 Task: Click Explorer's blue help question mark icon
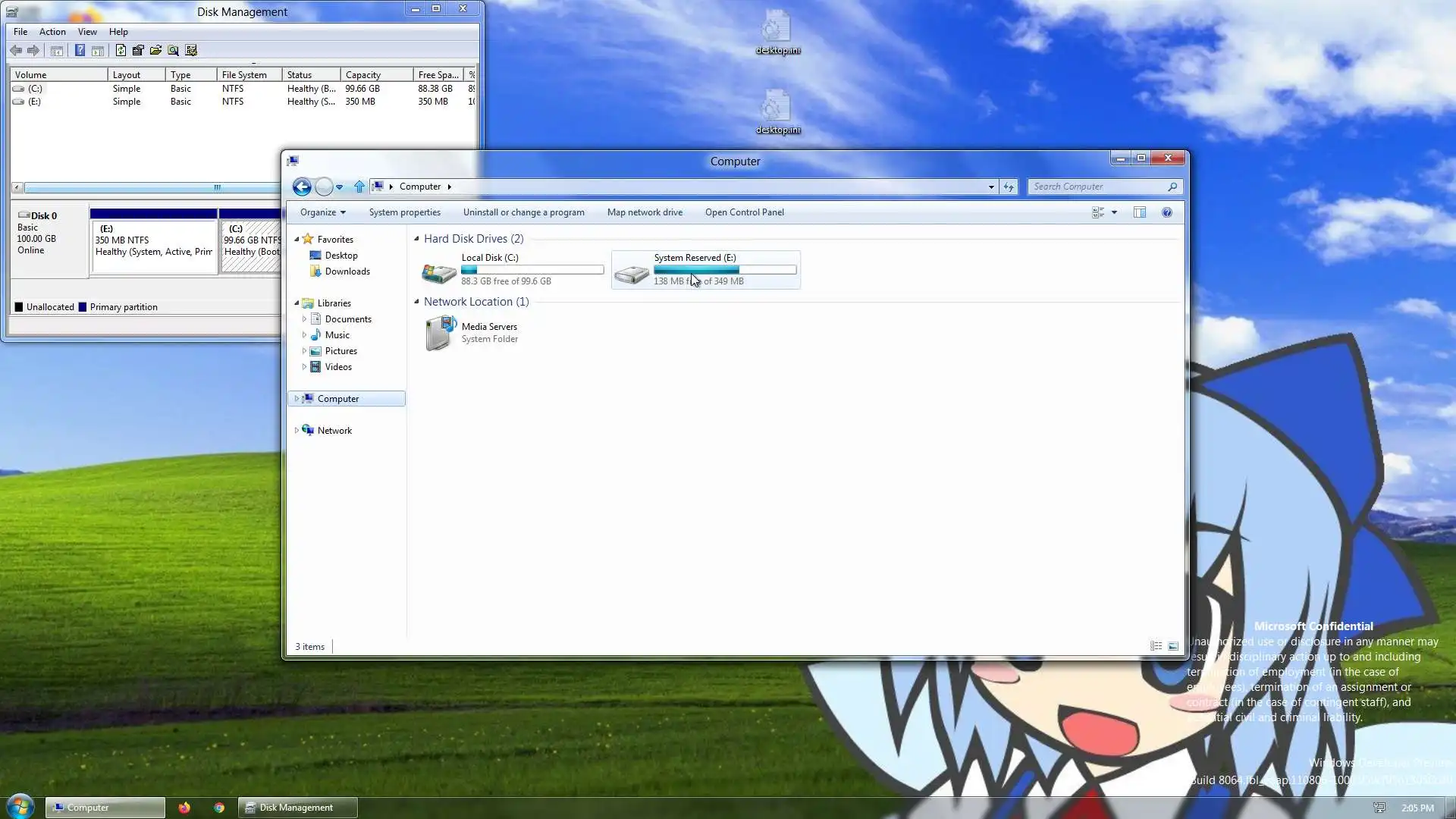click(x=1167, y=212)
